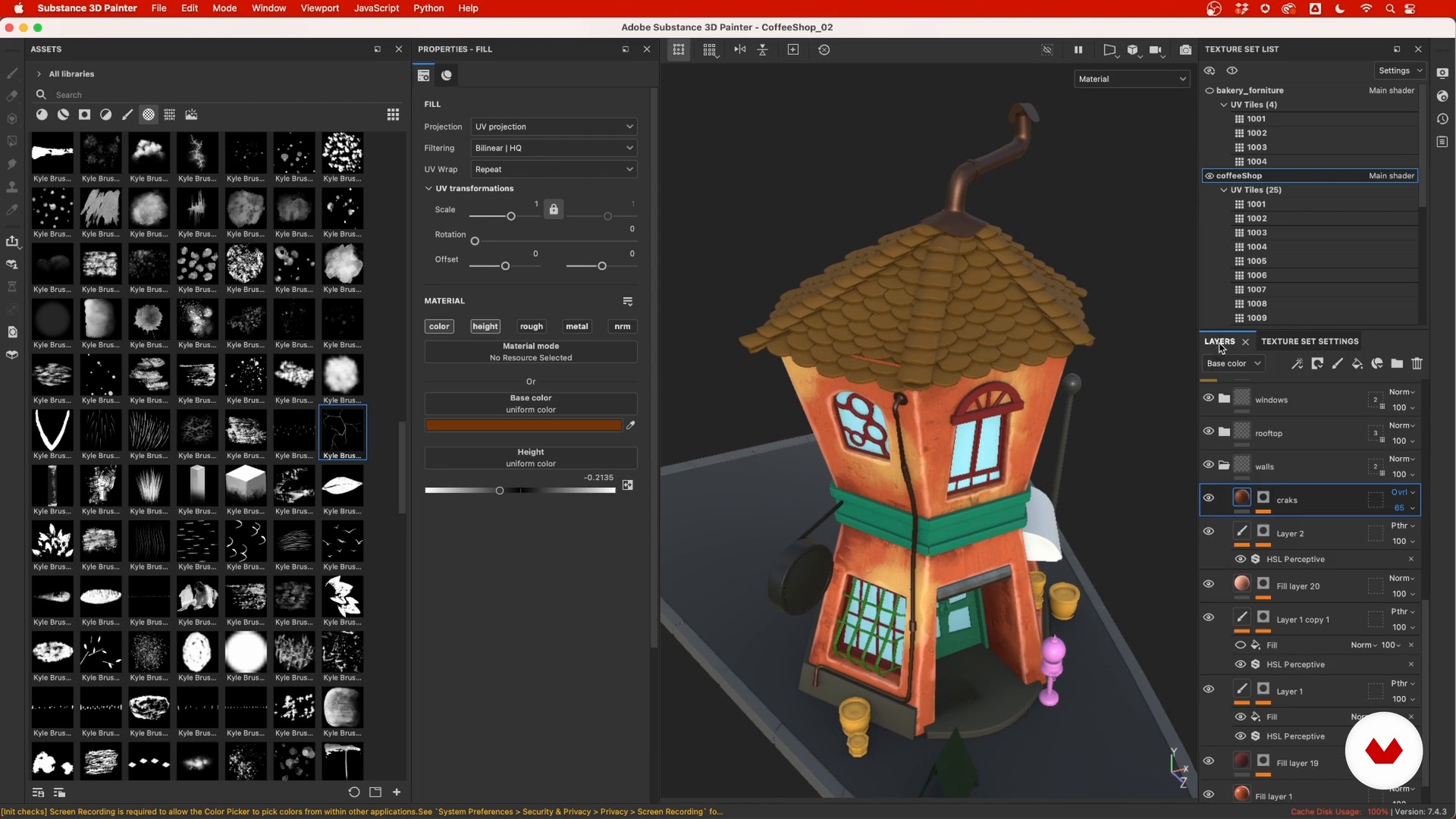Open craks layer blend mode Ovrl dropdown

point(1403,493)
